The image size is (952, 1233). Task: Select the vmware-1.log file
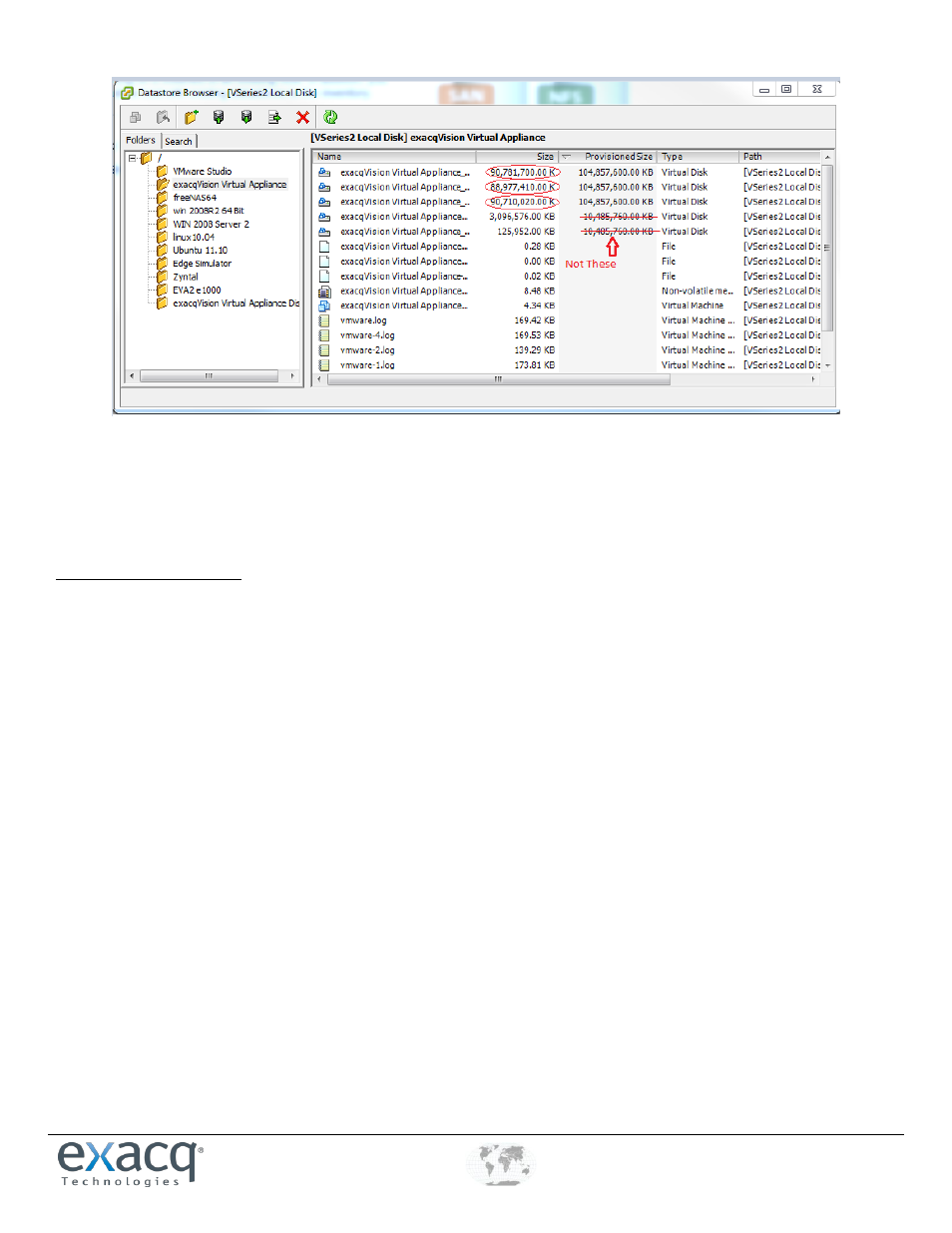[569, 365]
